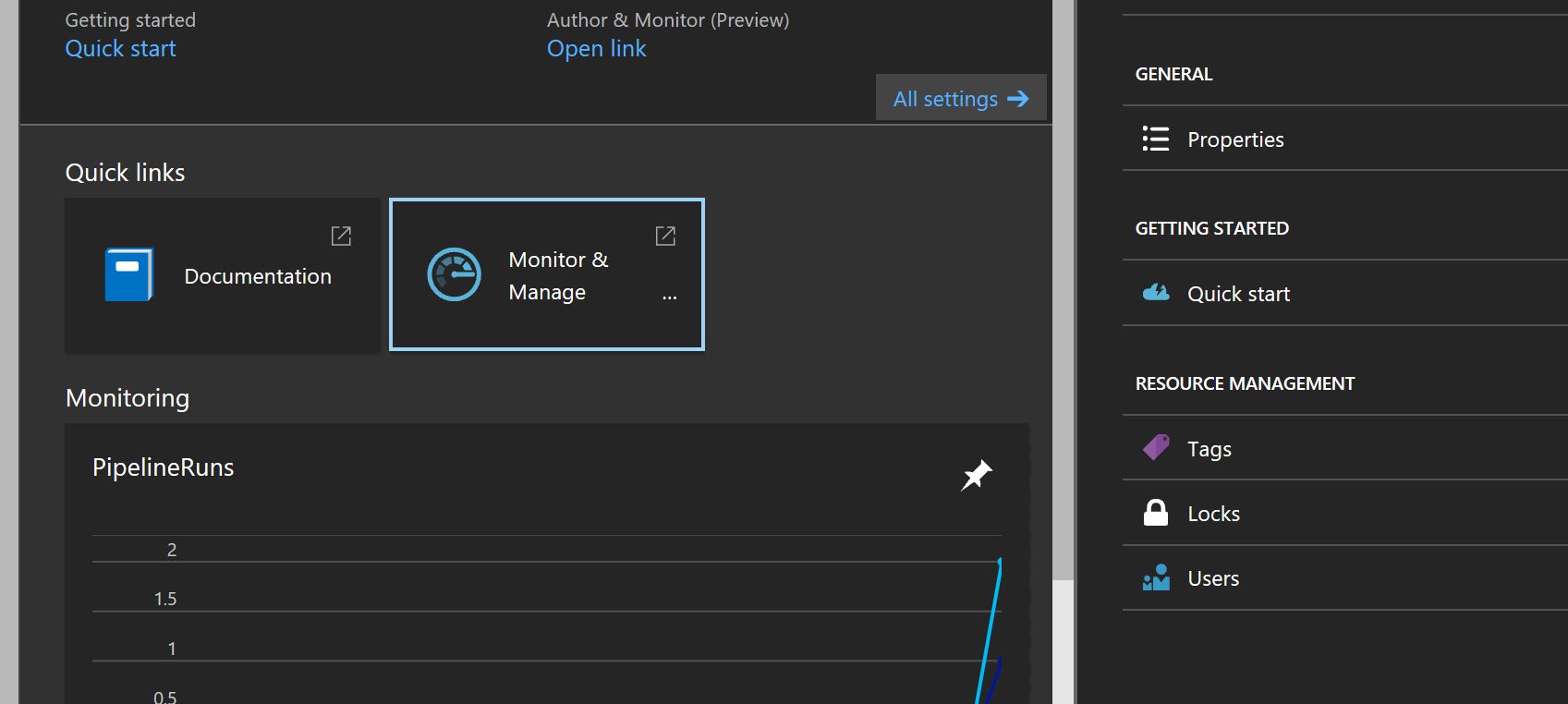The width and height of the screenshot is (1568, 704).
Task: Click the Monitoring section heading
Action: pyautogui.click(x=128, y=398)
